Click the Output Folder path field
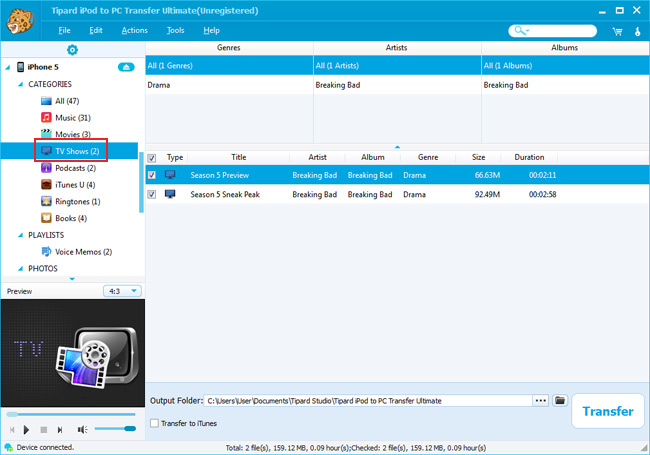 pos(368,401)
